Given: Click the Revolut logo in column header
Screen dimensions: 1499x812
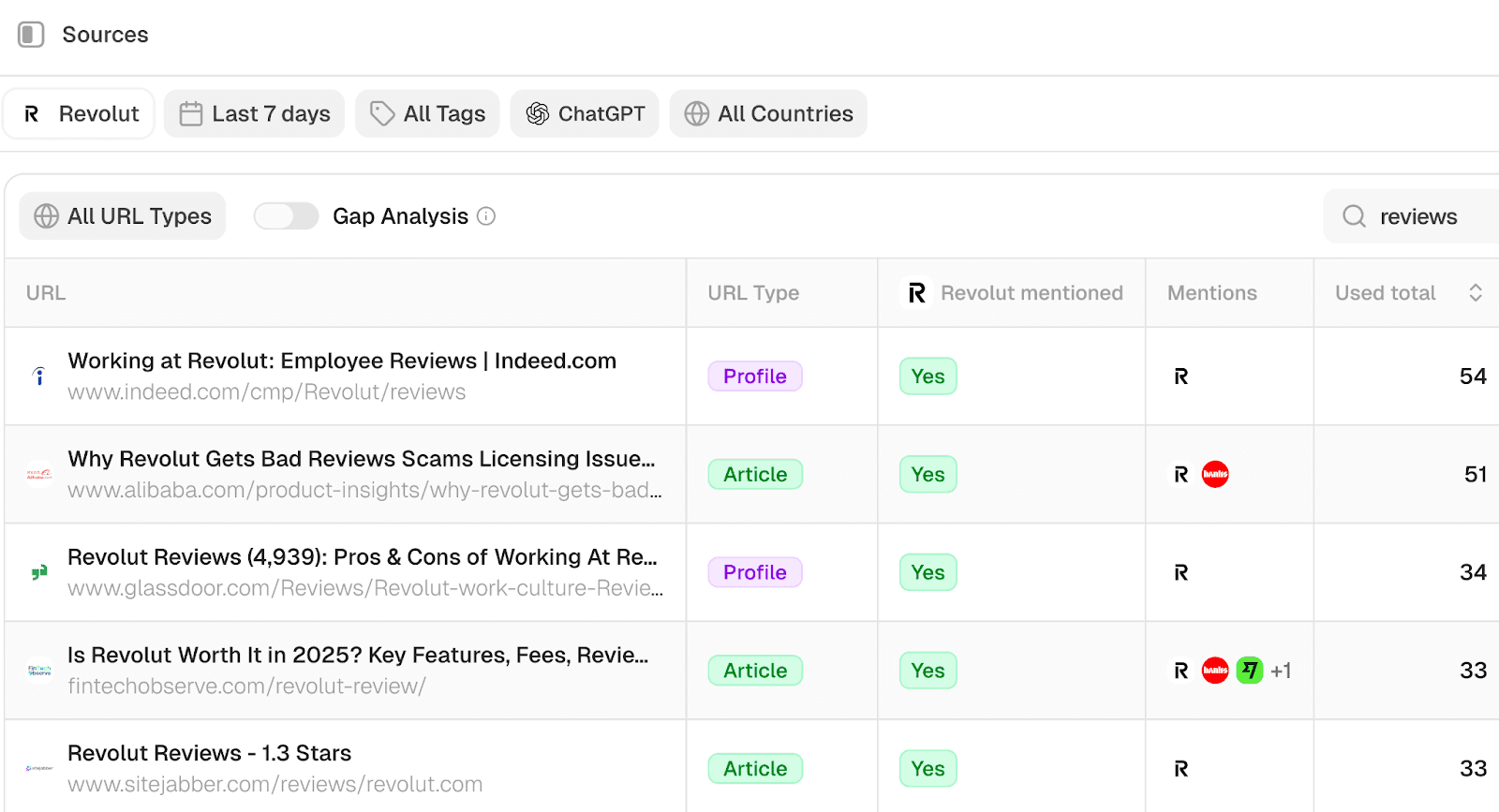Looking at the screenshot, I should pos(917,293).
